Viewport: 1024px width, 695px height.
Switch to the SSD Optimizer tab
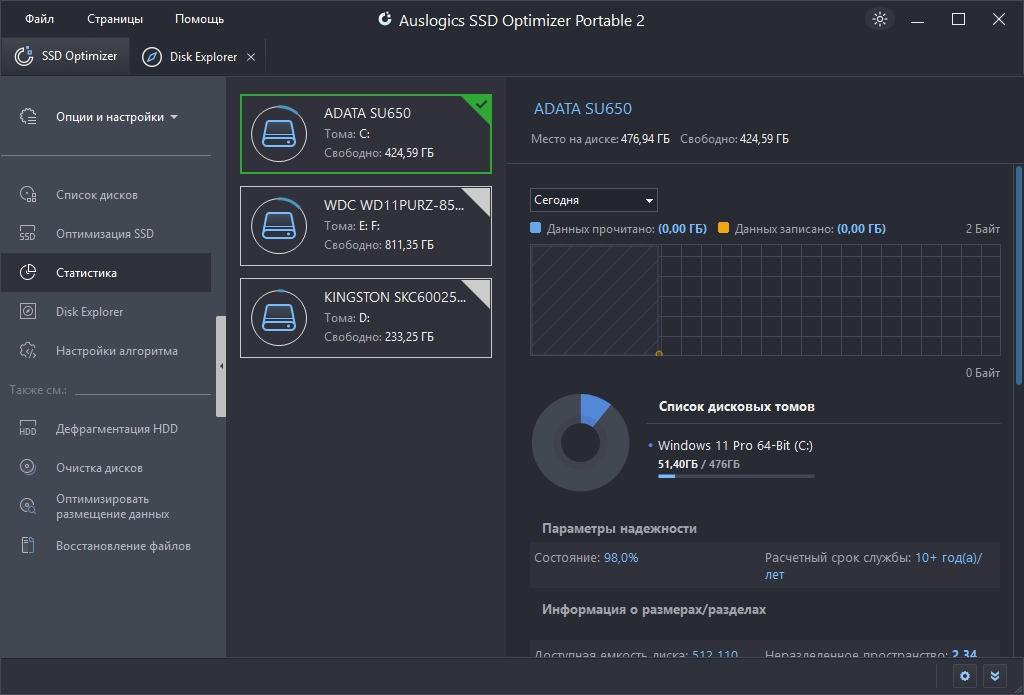pyautogui.click(x=65, y=56)
